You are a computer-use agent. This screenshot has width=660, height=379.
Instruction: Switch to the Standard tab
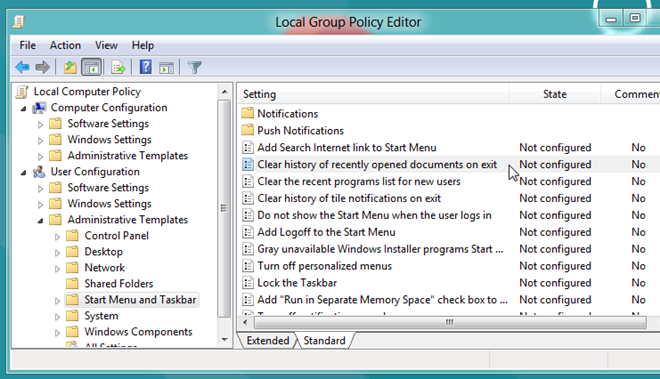[x=325, y=340]
